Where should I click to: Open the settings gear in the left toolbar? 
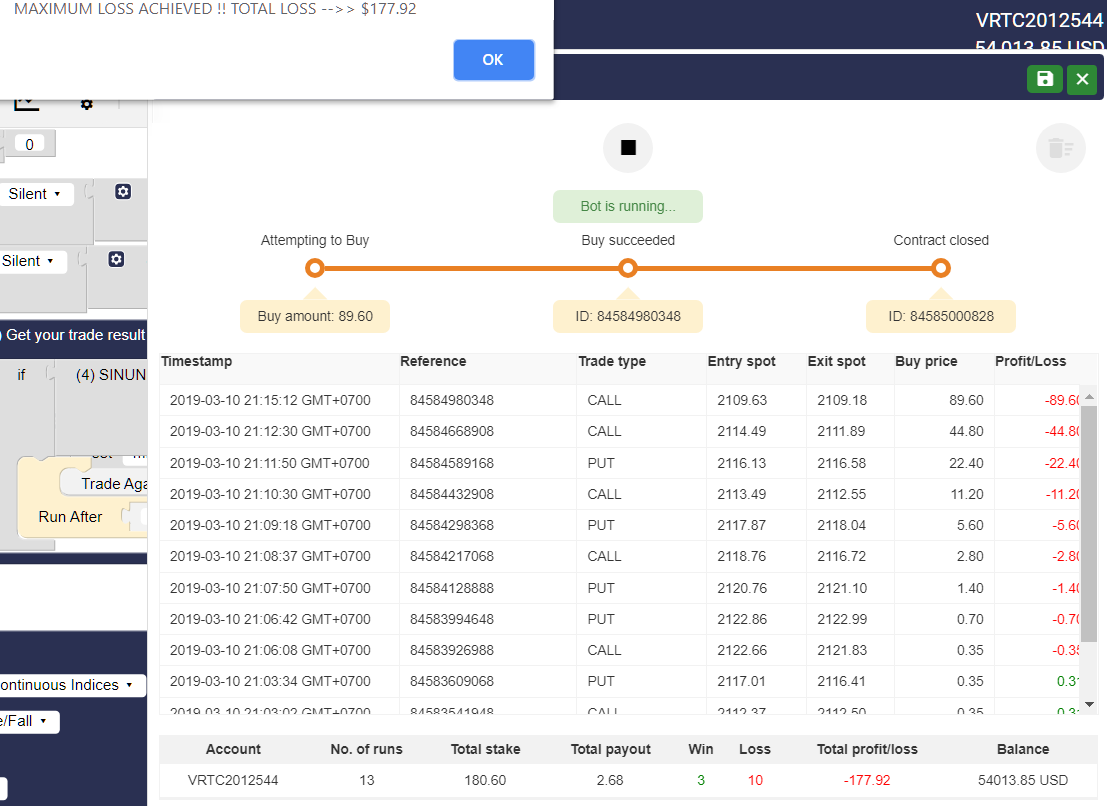pyautogui.click(x=86, y=104)
